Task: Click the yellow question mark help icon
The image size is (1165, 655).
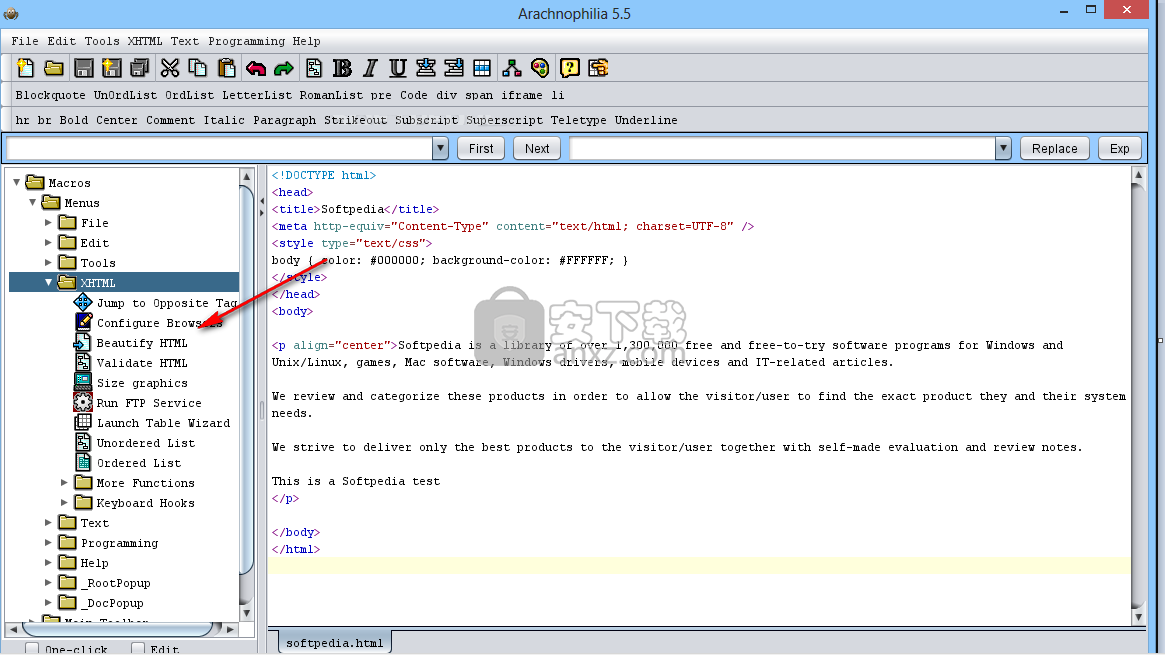Action: 570,68
